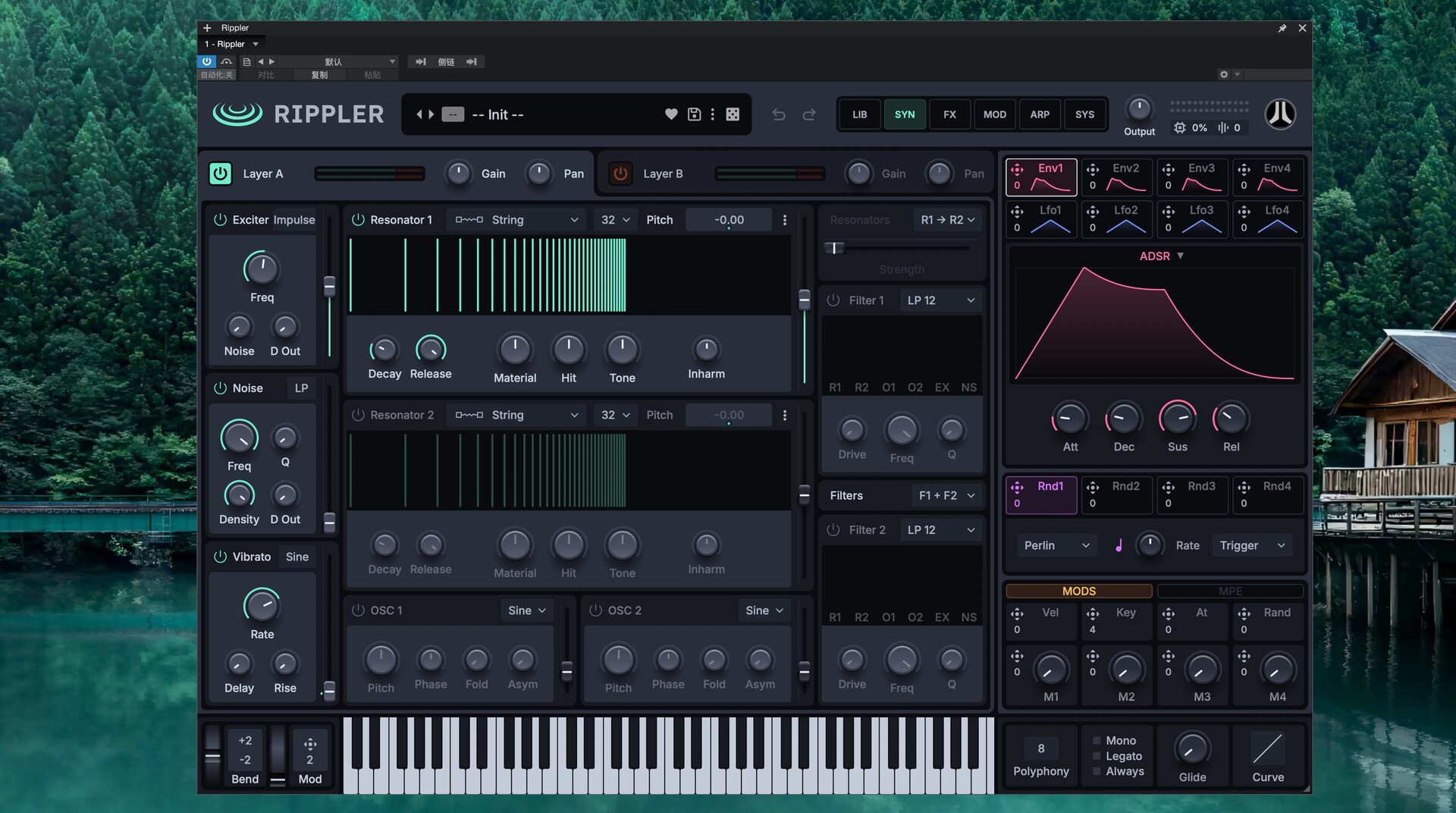Click the Resonators Strength slider handle

[x=834, y=248]
